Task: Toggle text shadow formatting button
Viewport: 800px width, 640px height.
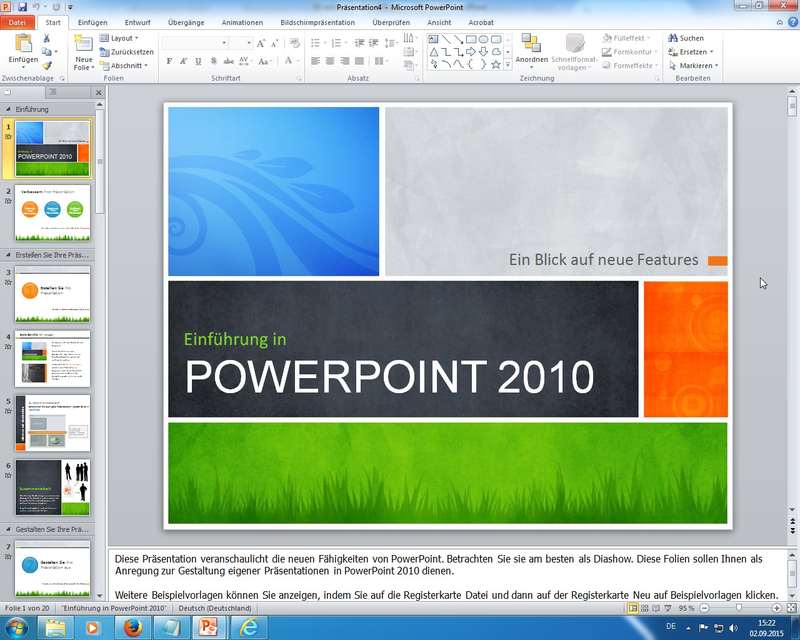Action: point(213,61)
